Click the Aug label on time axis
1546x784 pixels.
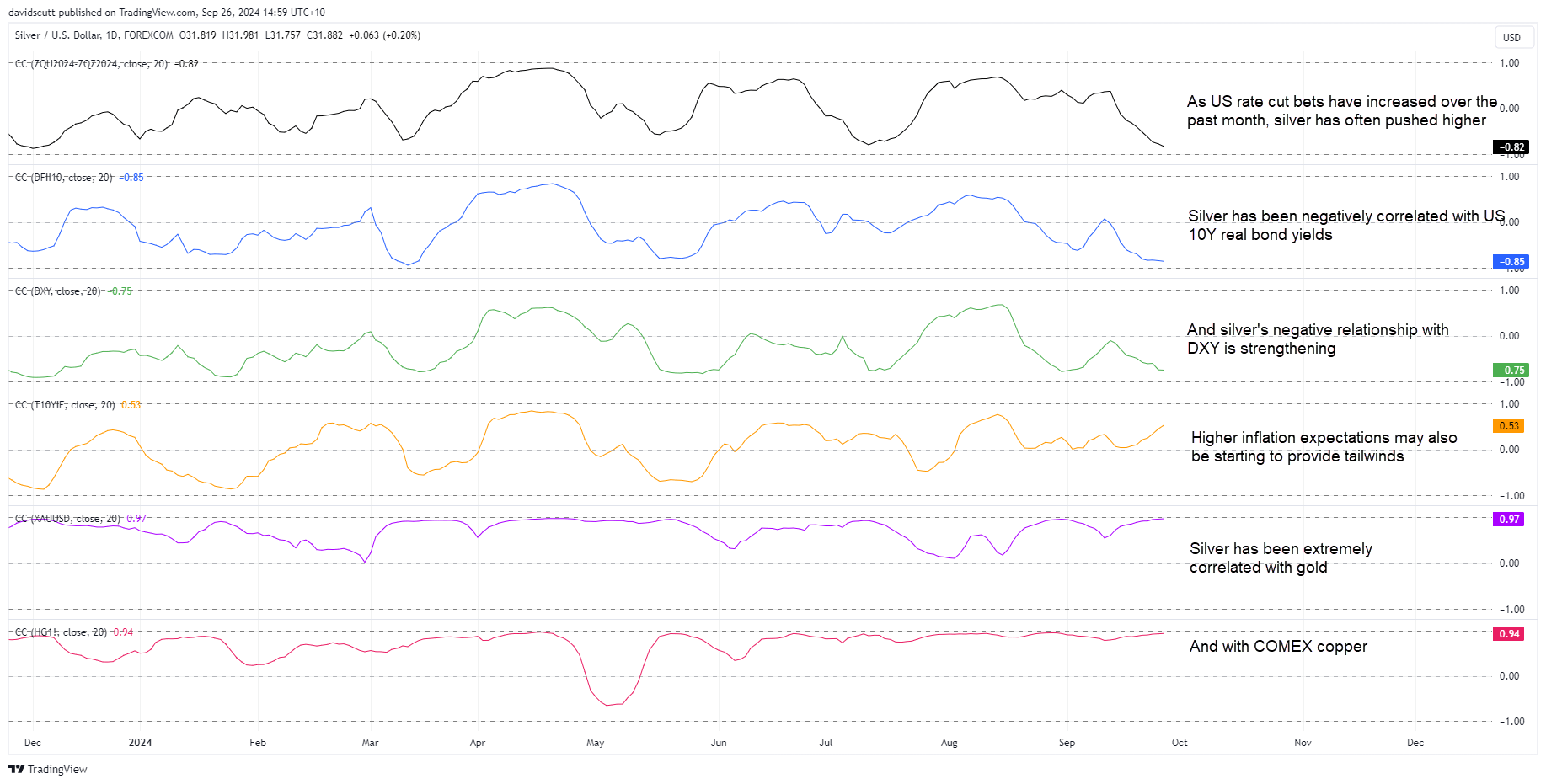pos(950,743)
